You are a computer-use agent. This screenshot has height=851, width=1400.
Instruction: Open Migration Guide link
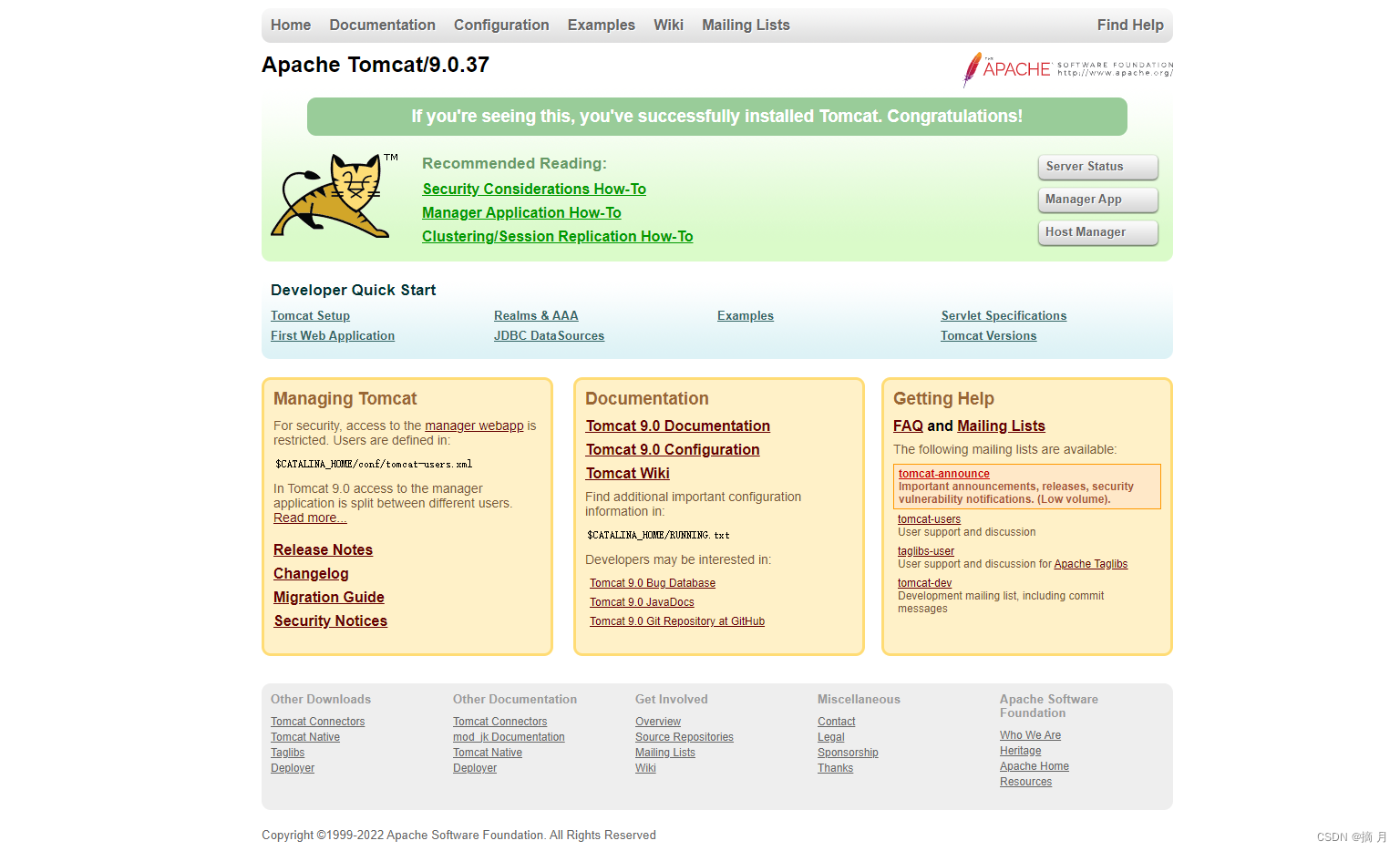tap(329, 597)
